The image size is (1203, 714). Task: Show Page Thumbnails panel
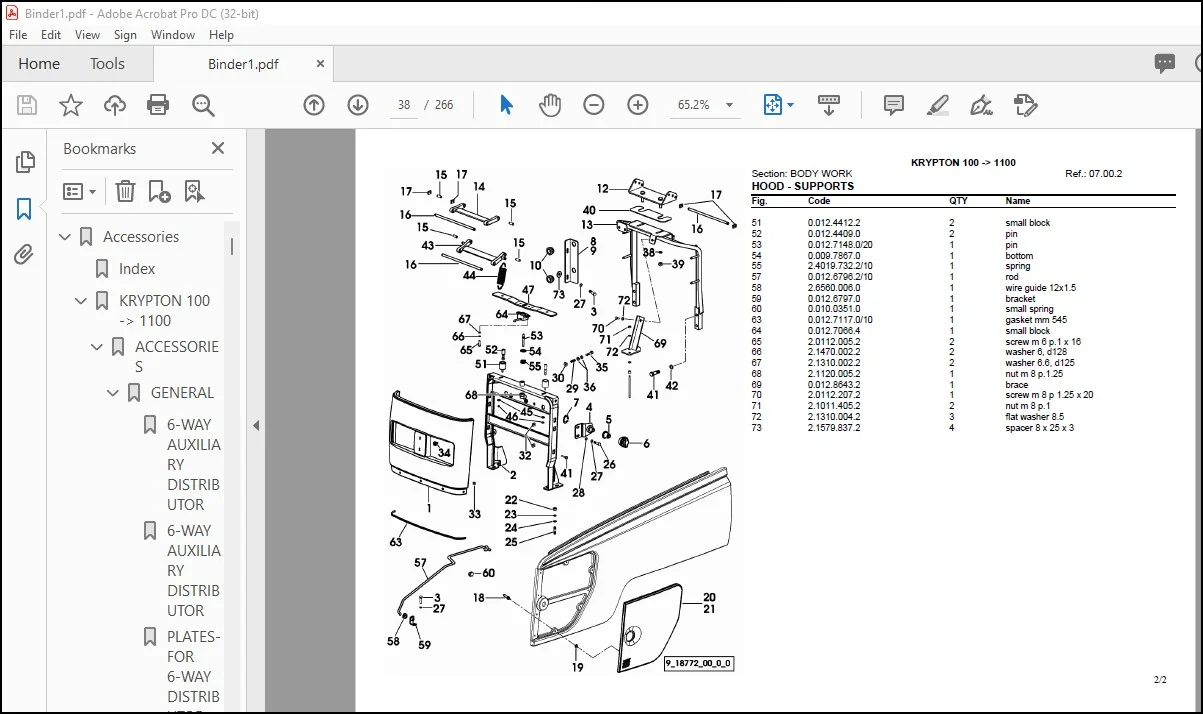(25, 162)
